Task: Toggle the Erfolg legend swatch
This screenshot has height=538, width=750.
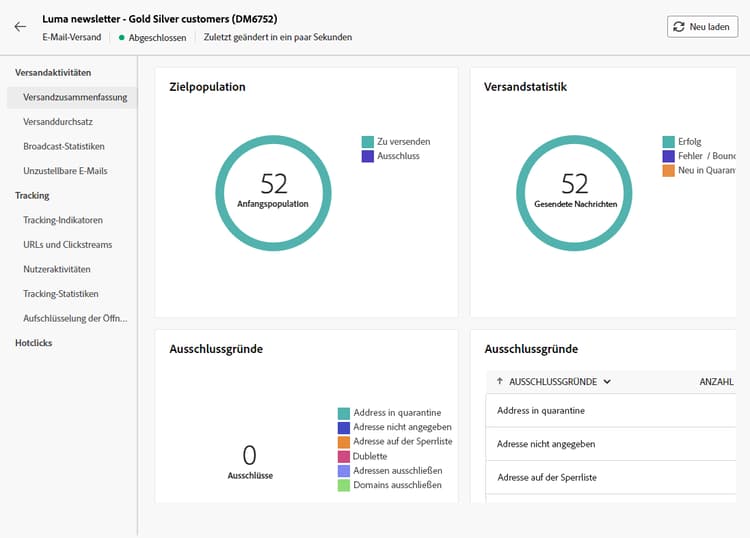Action: pyautogui.click(x=668, y=142)
